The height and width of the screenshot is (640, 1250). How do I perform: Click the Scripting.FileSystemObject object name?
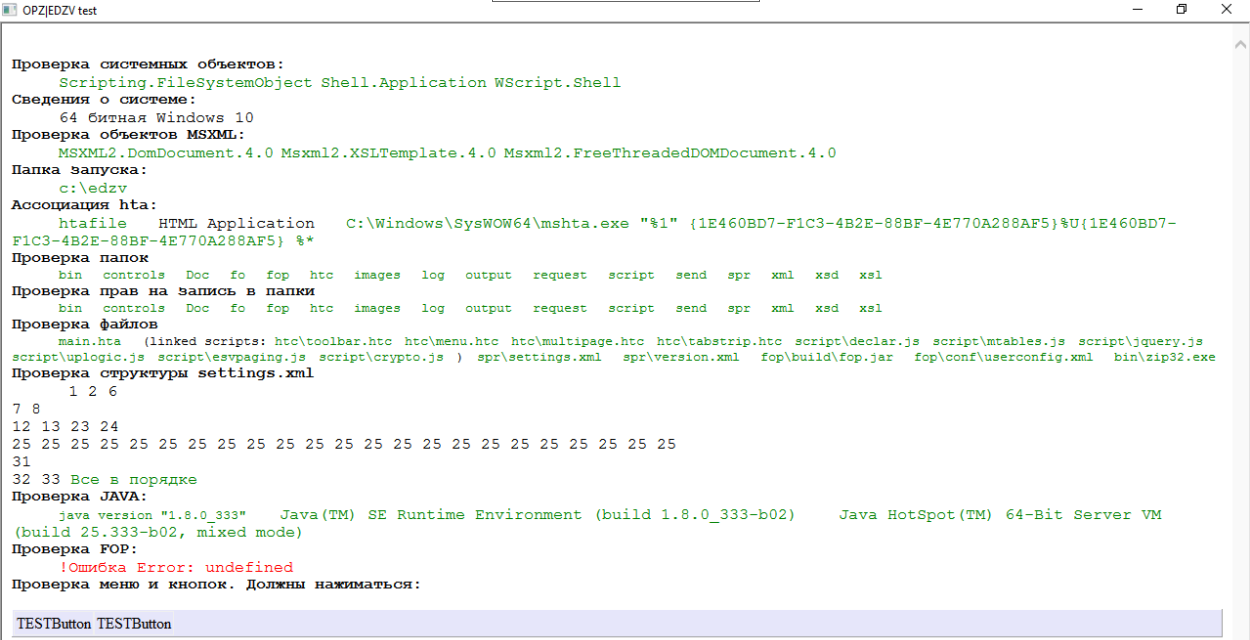click(185, 82)
